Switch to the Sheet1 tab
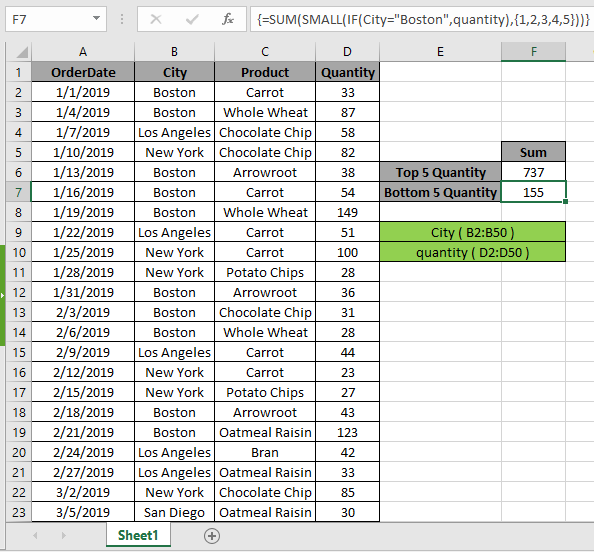Screen dimensions: 594x552 pyautogui.click(x=138, y=535)
